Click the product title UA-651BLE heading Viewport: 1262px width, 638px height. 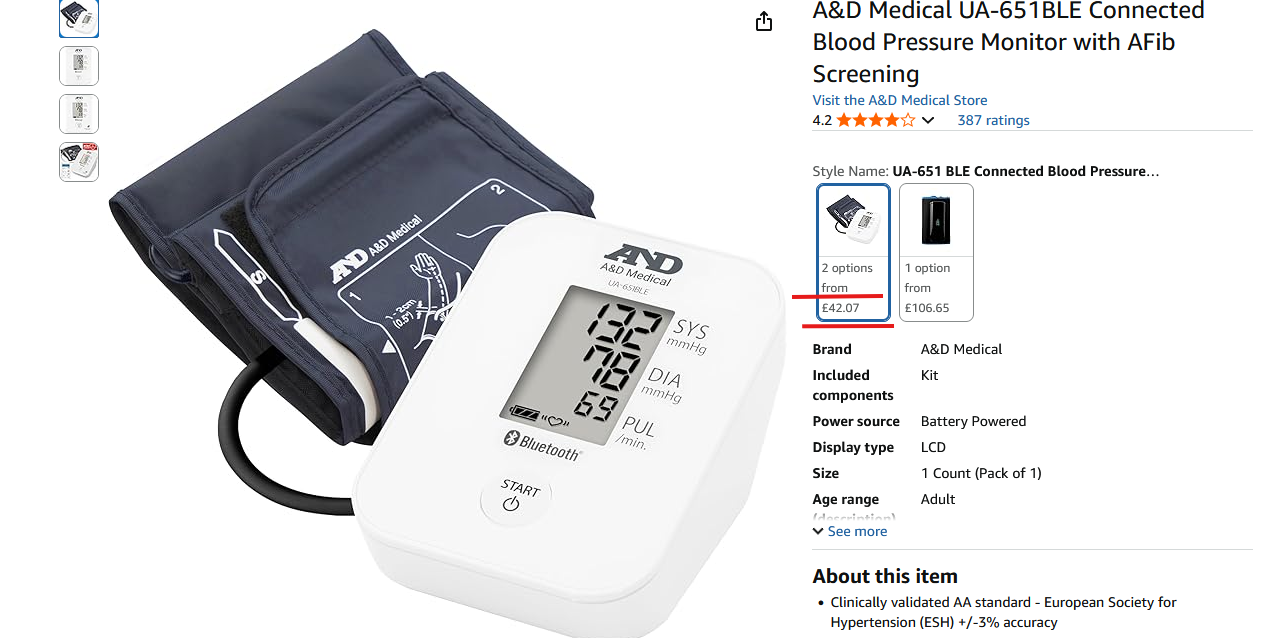[x=1009, y=42]
